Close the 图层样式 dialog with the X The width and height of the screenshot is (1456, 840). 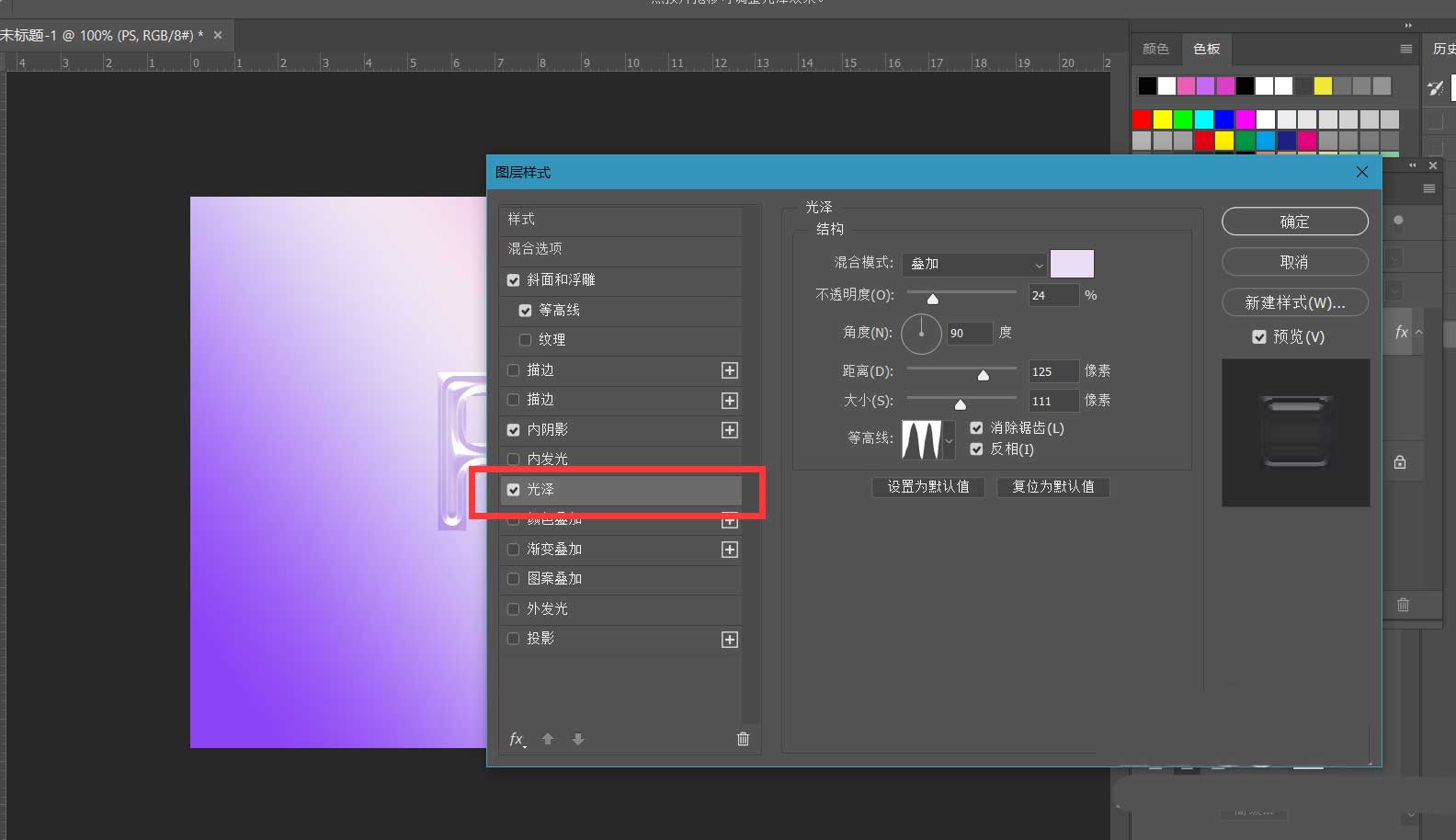pyautogui.click(x=1362, y=172)
